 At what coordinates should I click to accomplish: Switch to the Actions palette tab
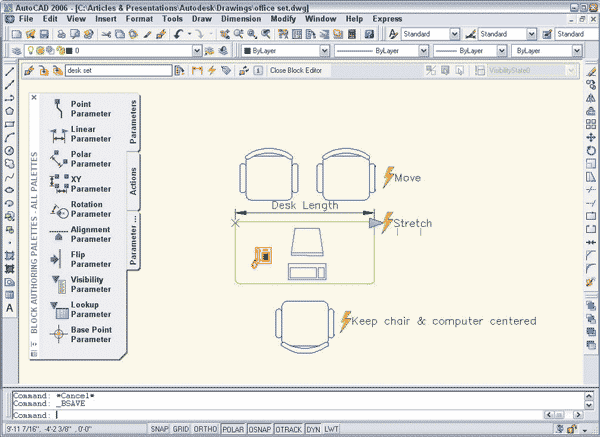click(133, 181)
